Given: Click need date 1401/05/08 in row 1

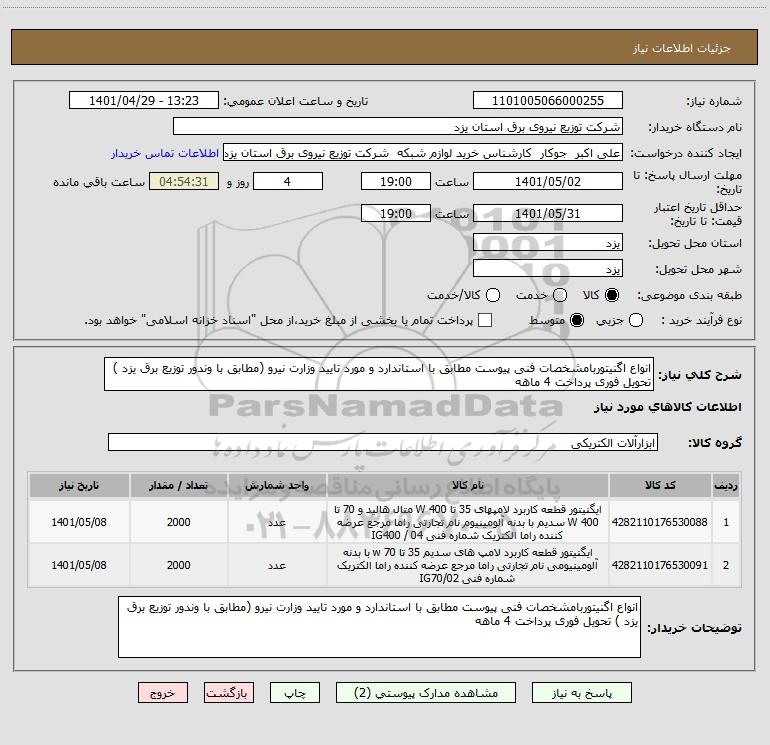Looking at the screenshot, I should (79, 522).
